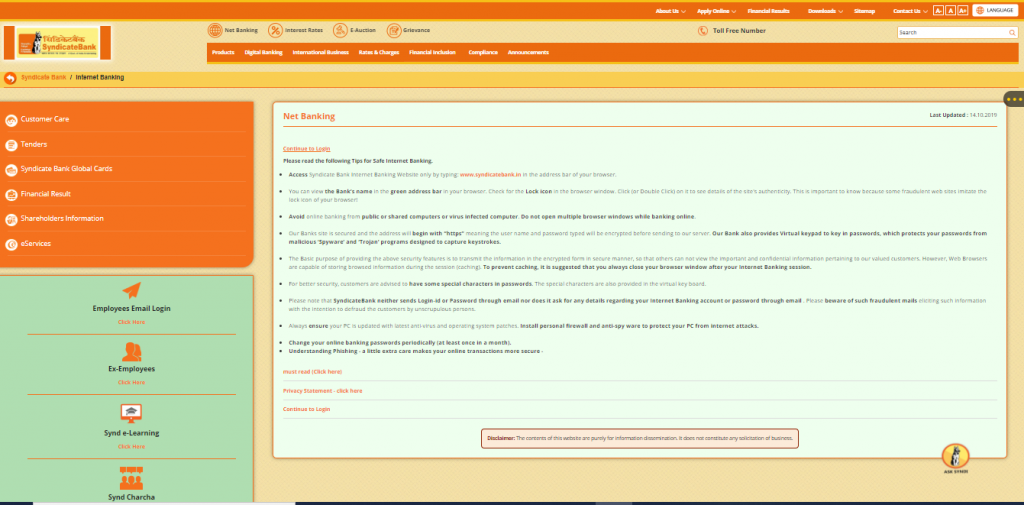Open the Net Banking icon in header
Image resolution: width=1024 pixels, height=505 pixels.
(215, 30)
